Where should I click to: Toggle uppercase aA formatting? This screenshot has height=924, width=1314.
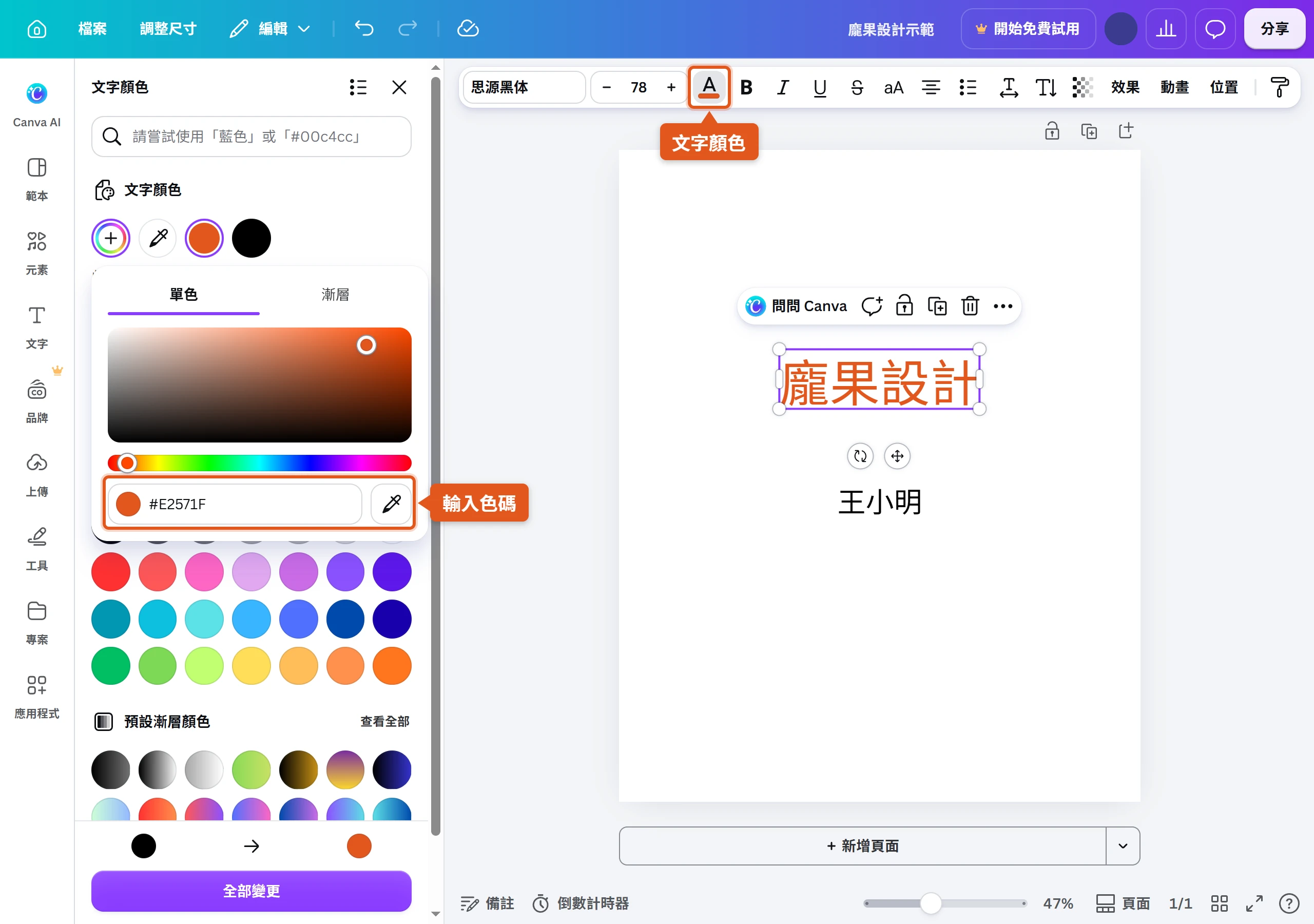(893, 87)
